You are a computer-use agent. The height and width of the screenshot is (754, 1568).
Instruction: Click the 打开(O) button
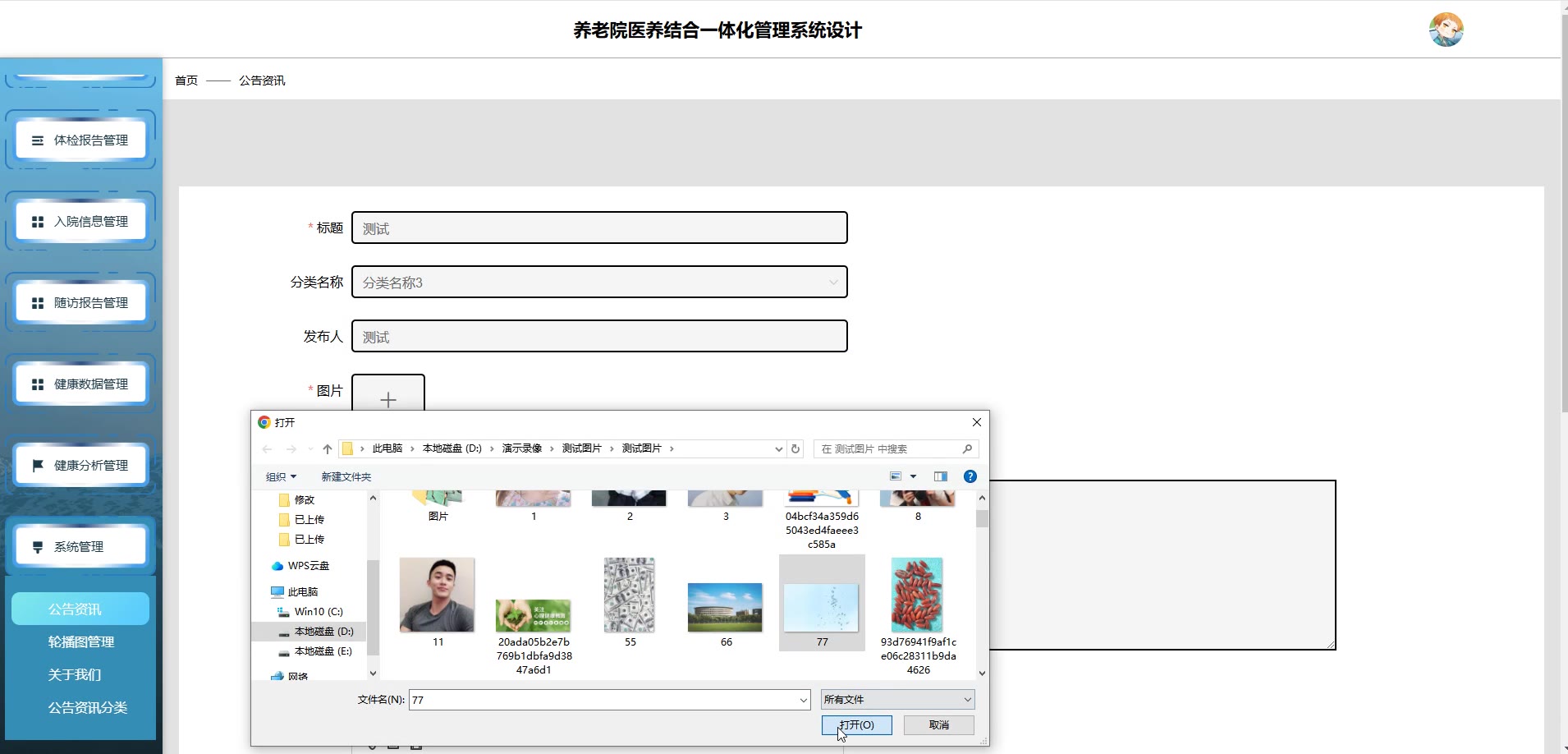point(856,724)
